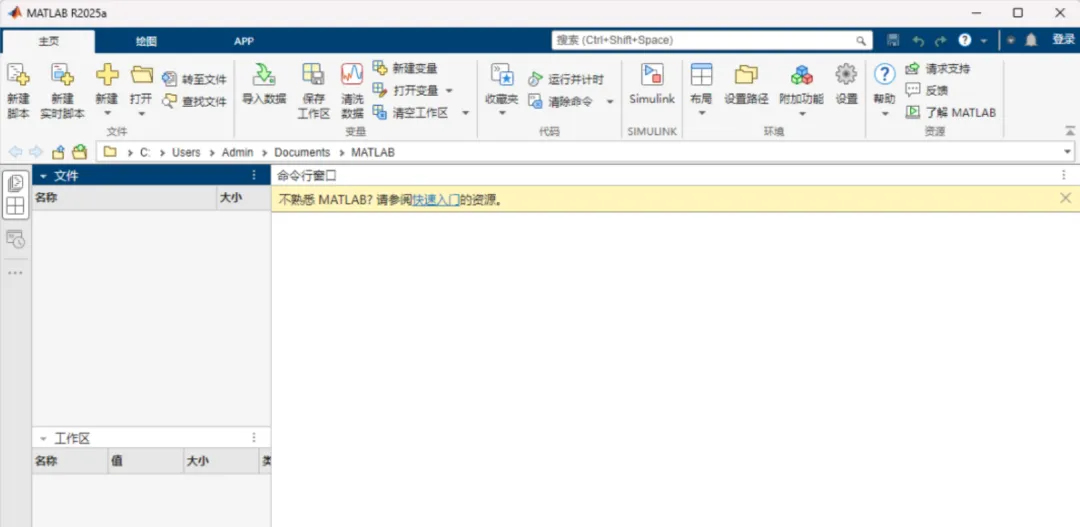
Task: Collapse the 工作区 panel arrow
Action: (43, 439)
